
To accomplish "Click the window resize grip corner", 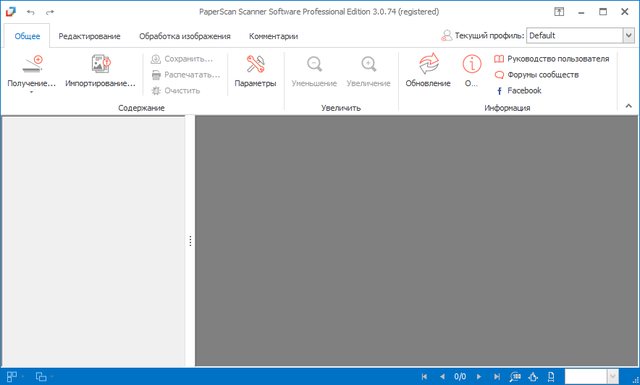I will click(x=635, y=380).
